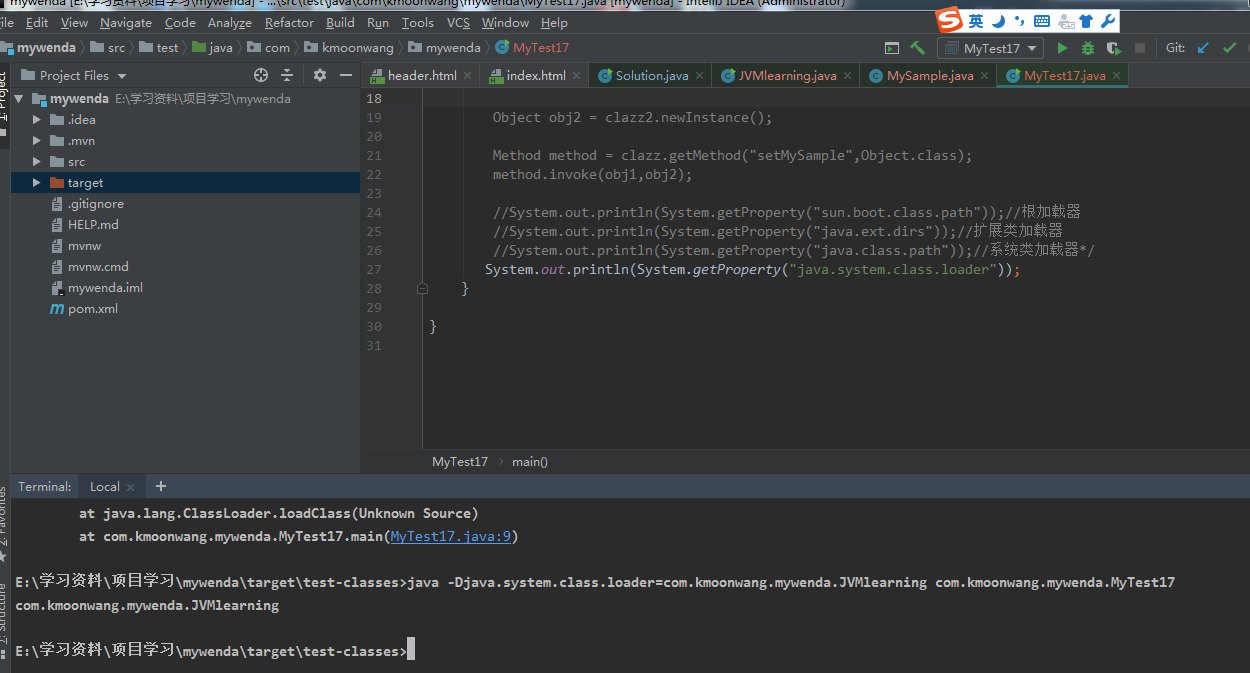Open the VCS menu
1250x673 pixels.
coord(458,22)
